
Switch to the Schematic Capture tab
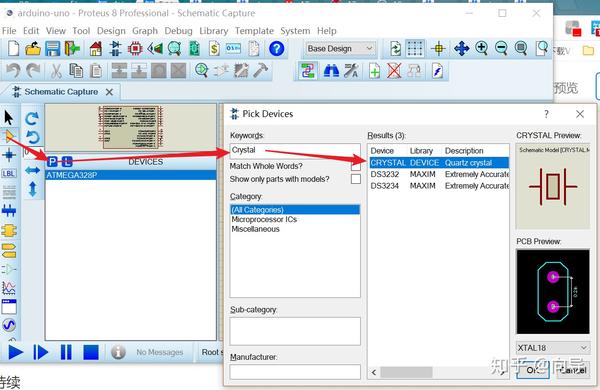(x=61, y=92)
